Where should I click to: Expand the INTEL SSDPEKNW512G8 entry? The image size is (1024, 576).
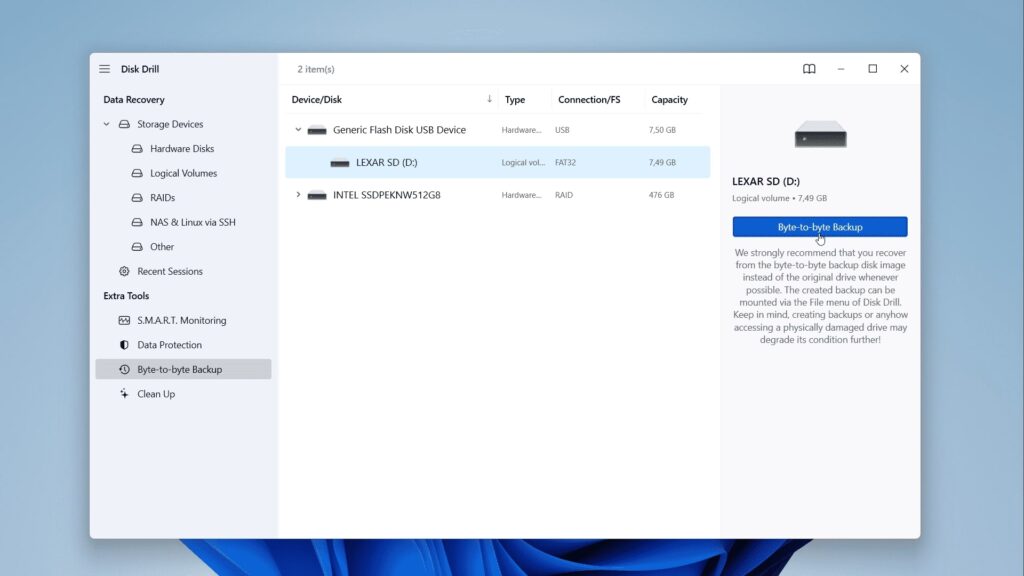pyautogui.click(x=297, y=194)
